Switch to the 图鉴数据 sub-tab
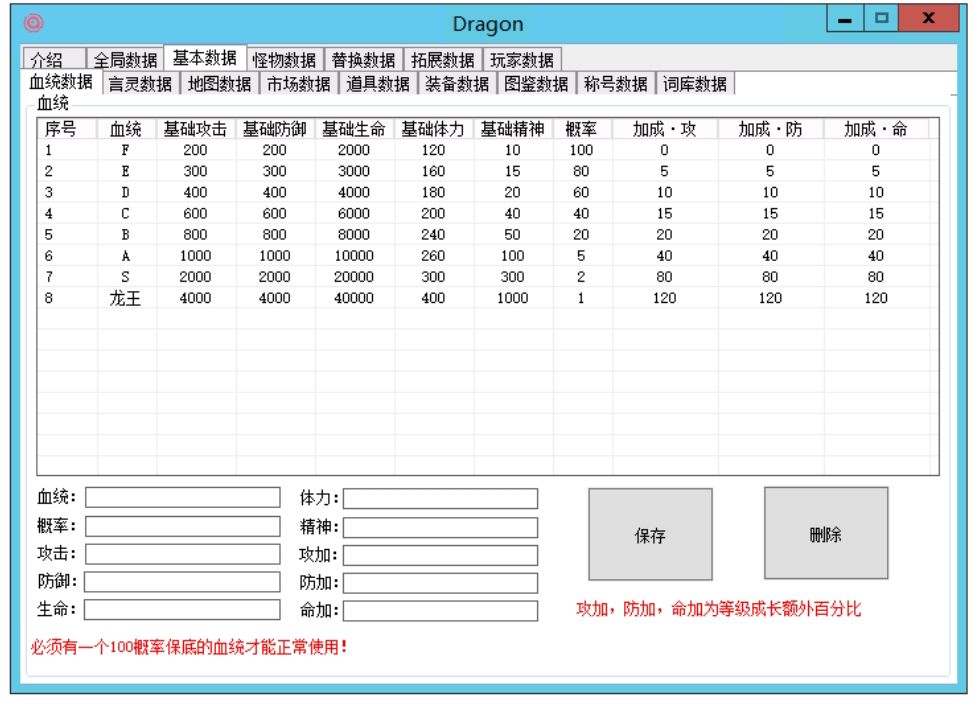979x705 pixels. point(536,84)
